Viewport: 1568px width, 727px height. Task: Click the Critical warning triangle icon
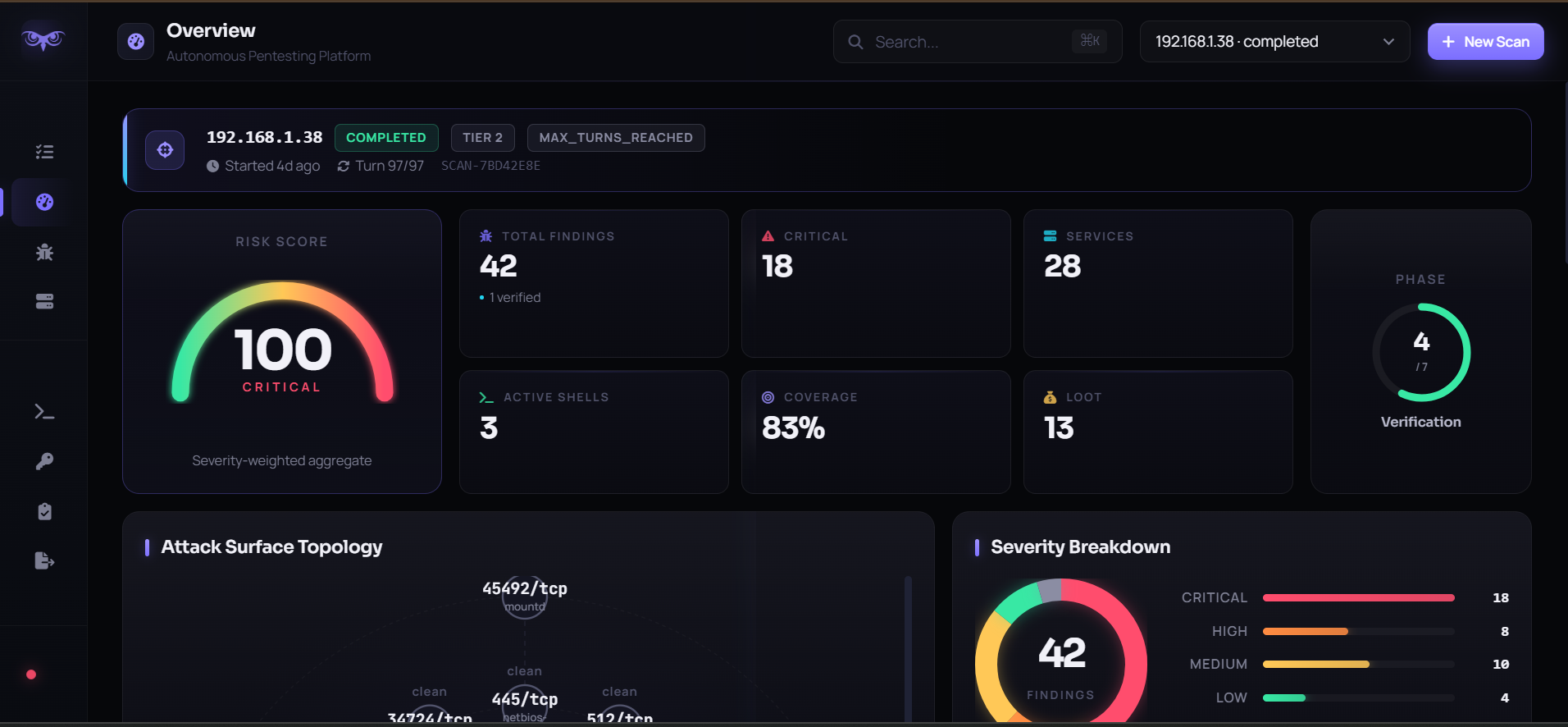768,236
